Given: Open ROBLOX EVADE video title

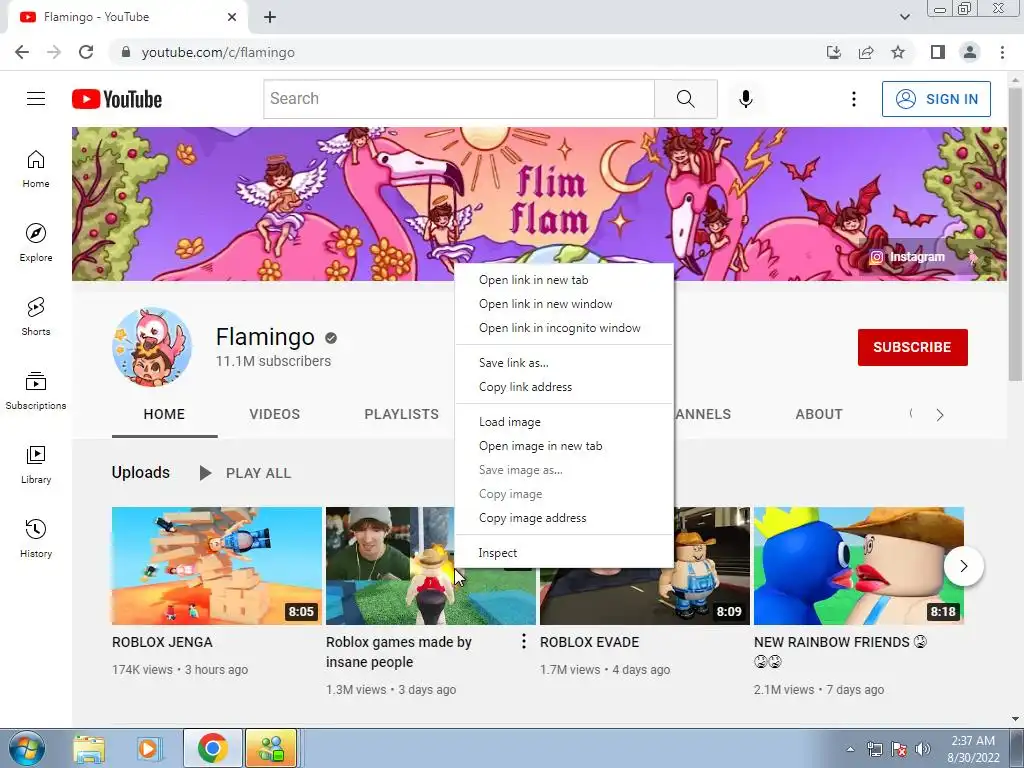Looking at the screenshot, I should coord(589,642).
